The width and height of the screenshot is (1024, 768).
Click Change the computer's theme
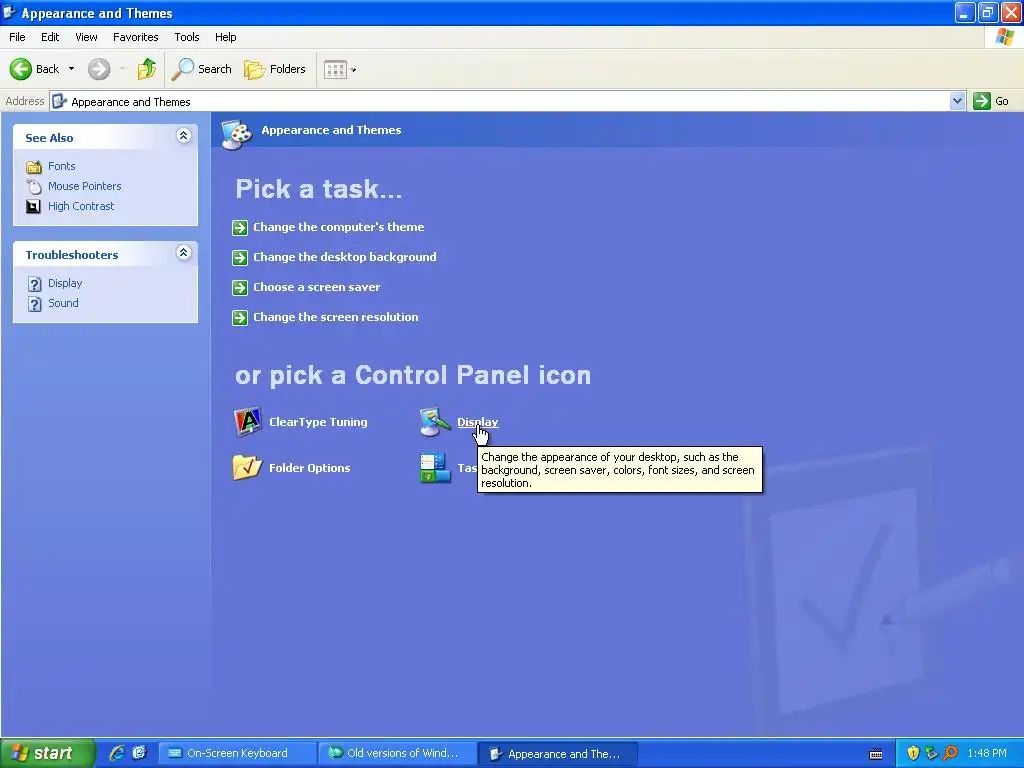338,227
